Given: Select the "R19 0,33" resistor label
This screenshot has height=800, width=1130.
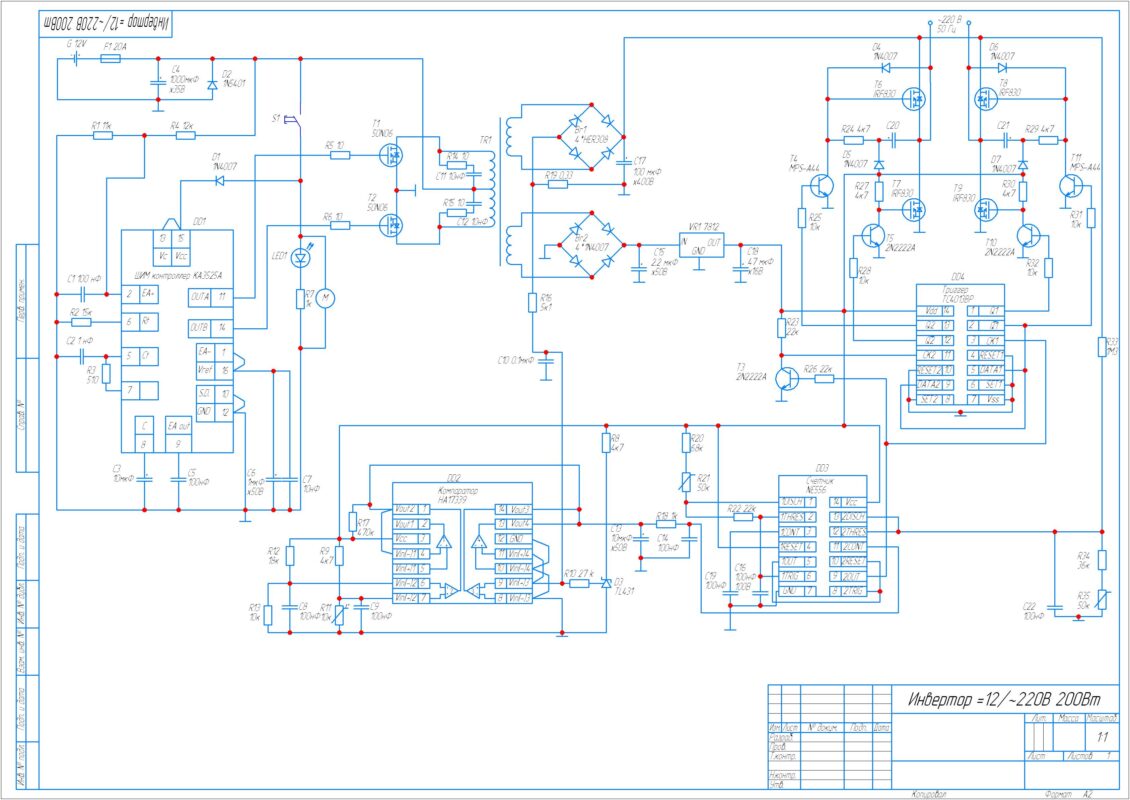Looking at the screenshot, I should tap(559, 174).
